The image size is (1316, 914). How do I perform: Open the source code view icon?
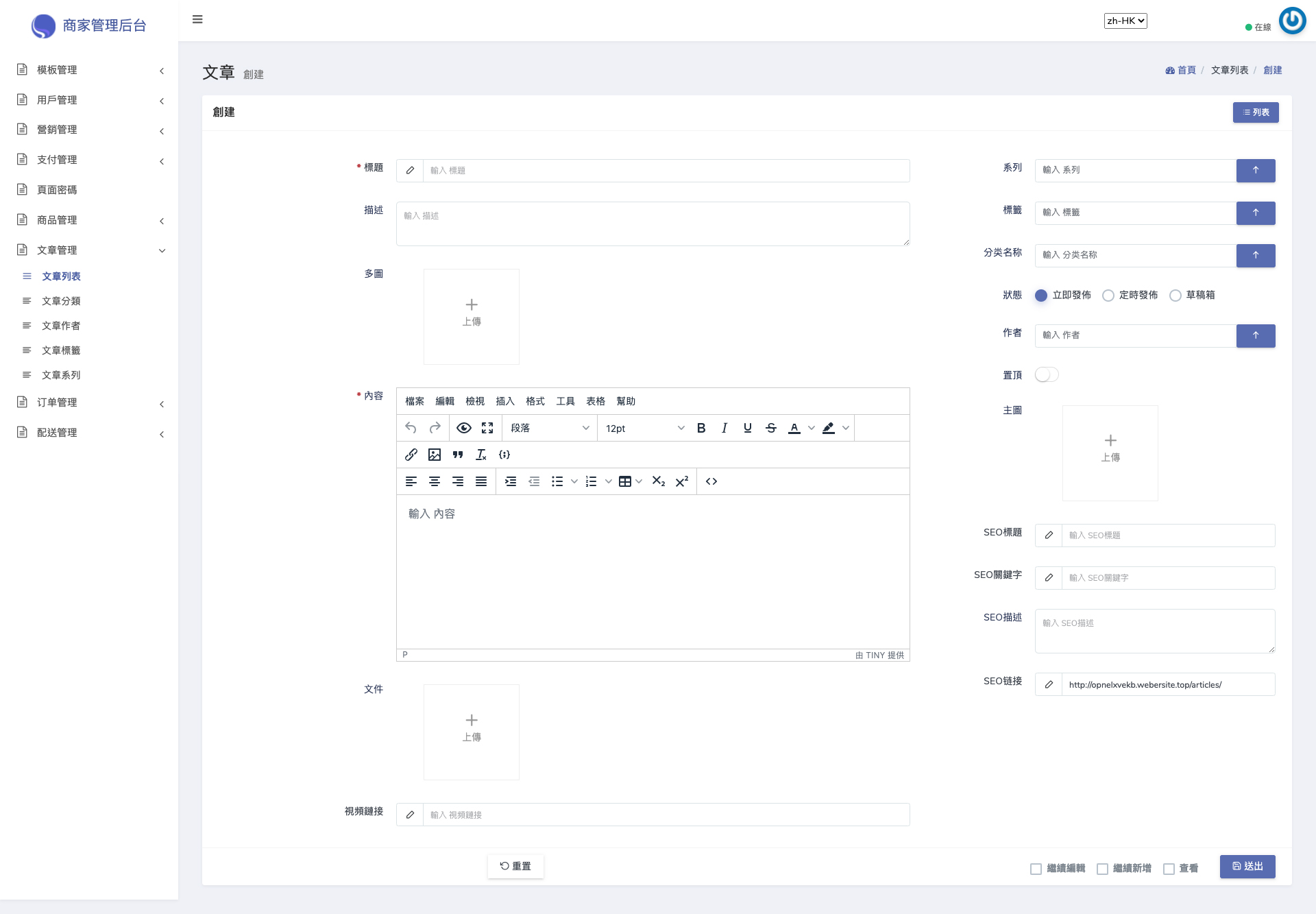(711, 481)
